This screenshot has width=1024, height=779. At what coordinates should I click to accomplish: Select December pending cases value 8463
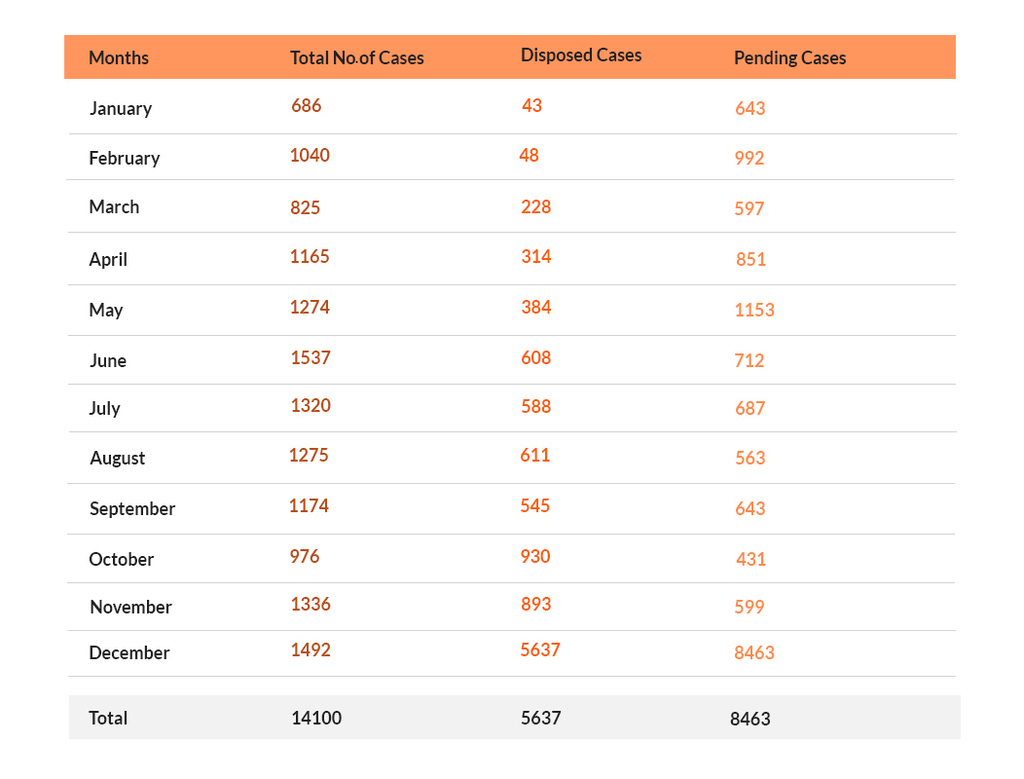(754, 652)
